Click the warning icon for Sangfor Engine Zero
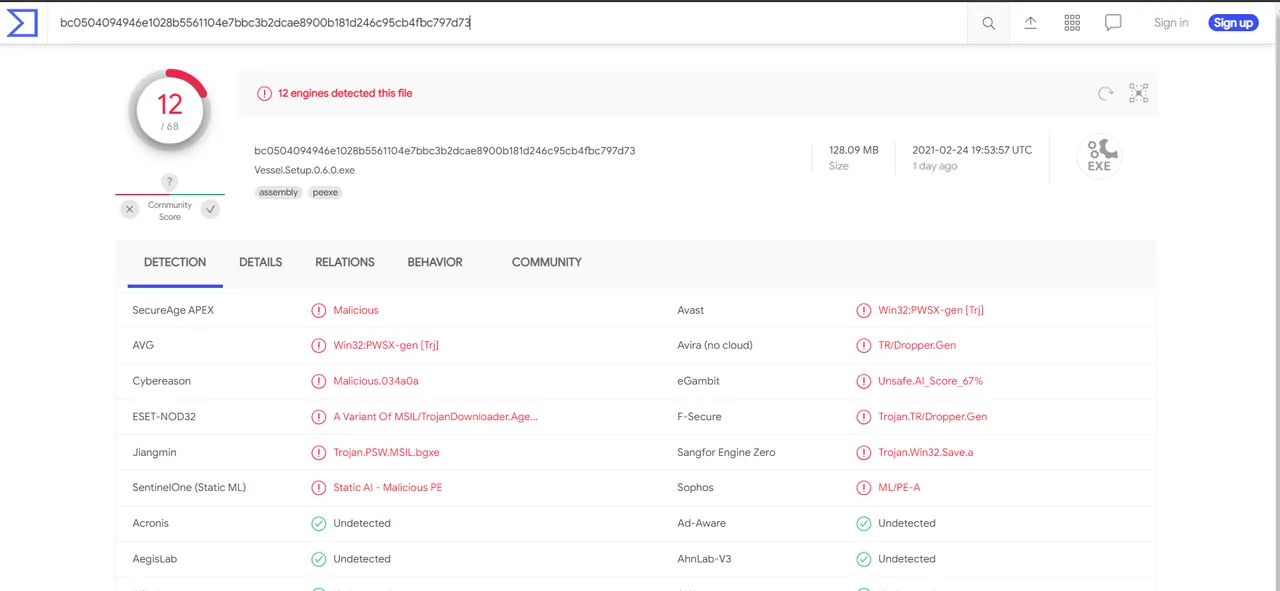This screenshot has height=591, width=1280. pos(864,452)
